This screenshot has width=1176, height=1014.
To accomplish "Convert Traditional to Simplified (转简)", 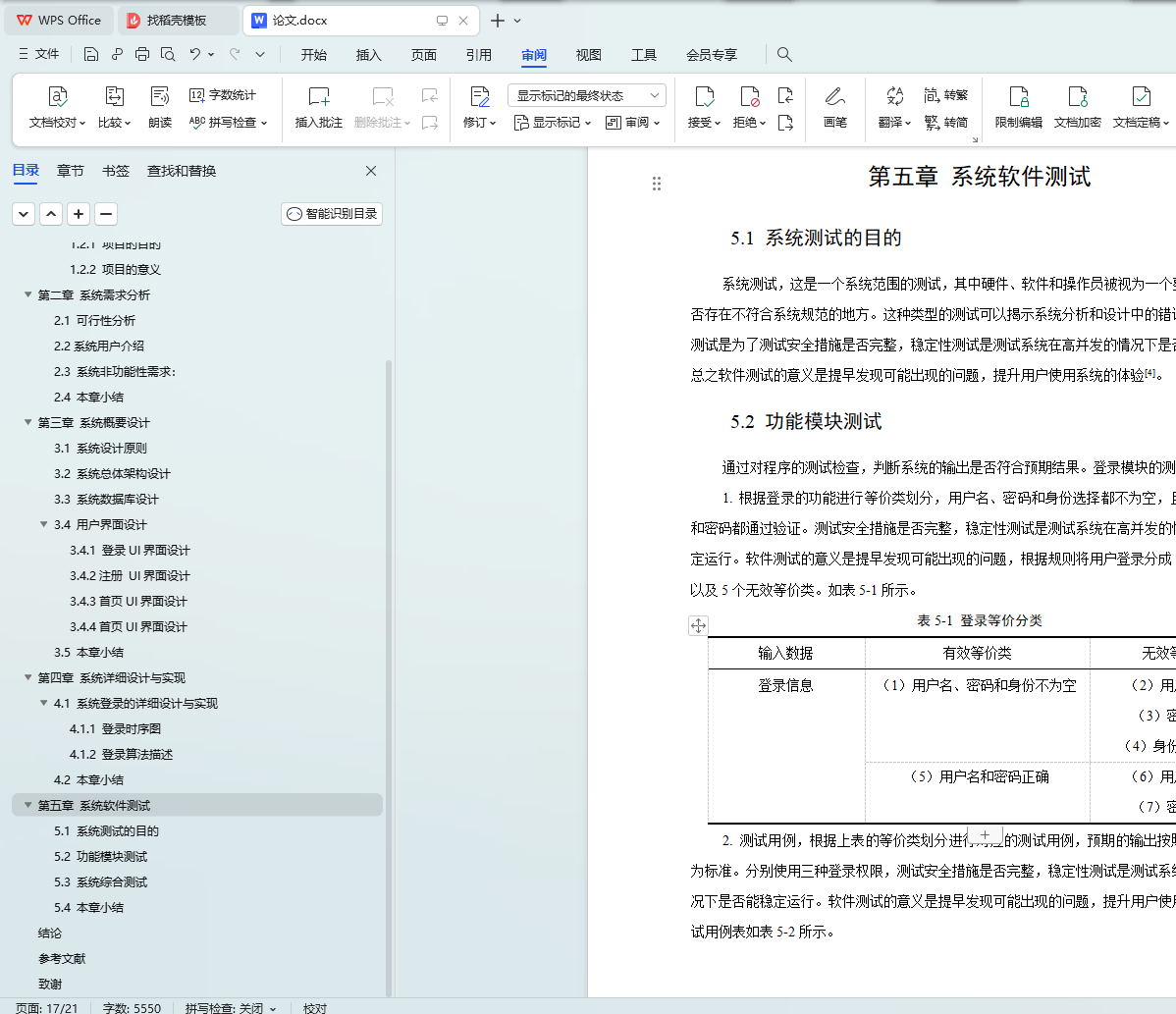I will 945,123.
